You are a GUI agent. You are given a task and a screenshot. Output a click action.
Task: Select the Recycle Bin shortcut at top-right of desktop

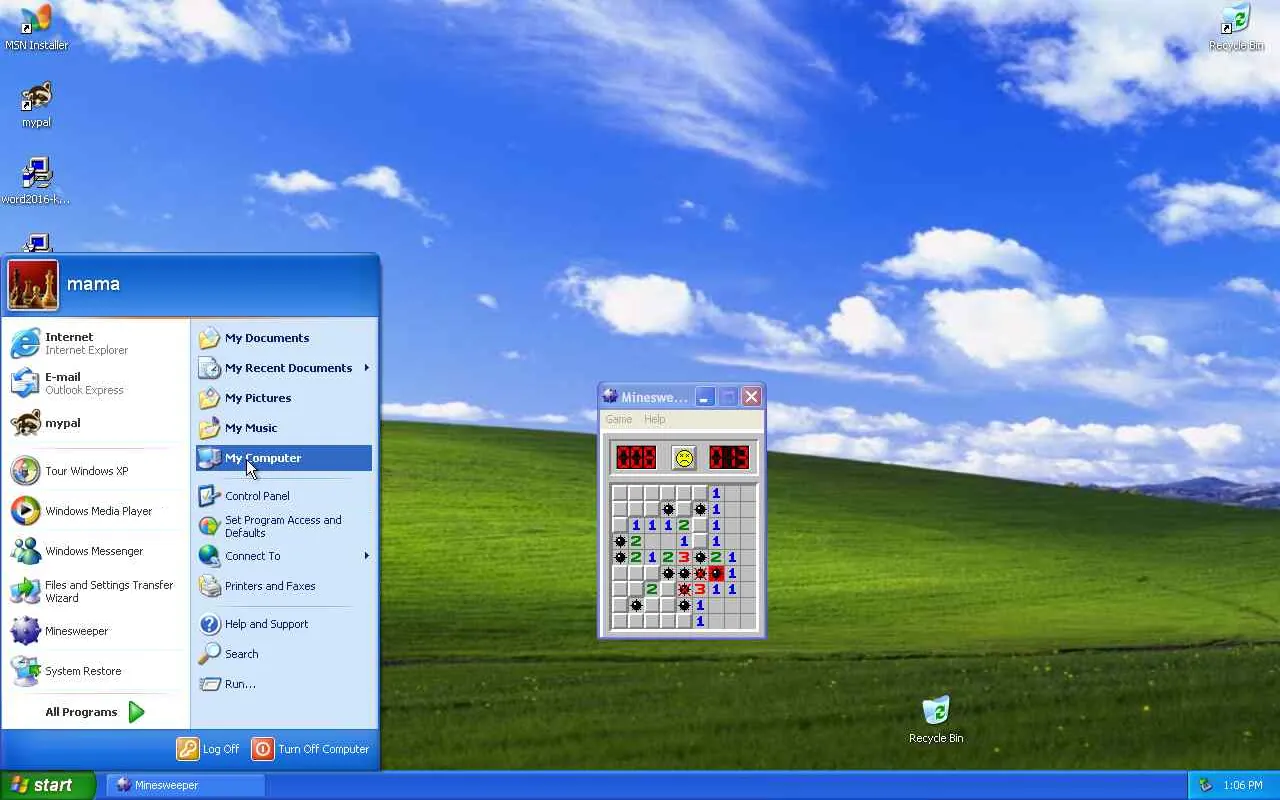click(x=1236, y=28)
